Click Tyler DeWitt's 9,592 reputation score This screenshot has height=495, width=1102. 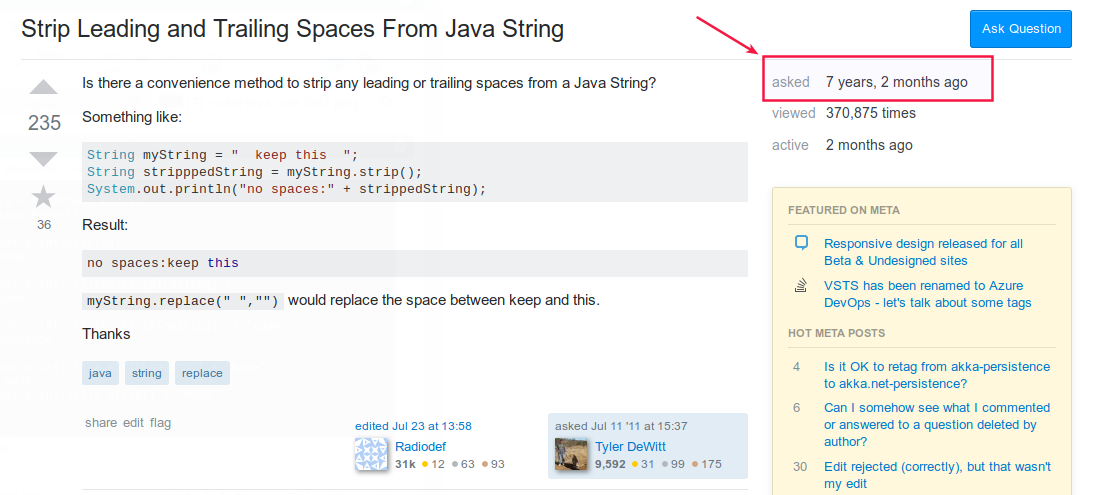coord(610,464)
